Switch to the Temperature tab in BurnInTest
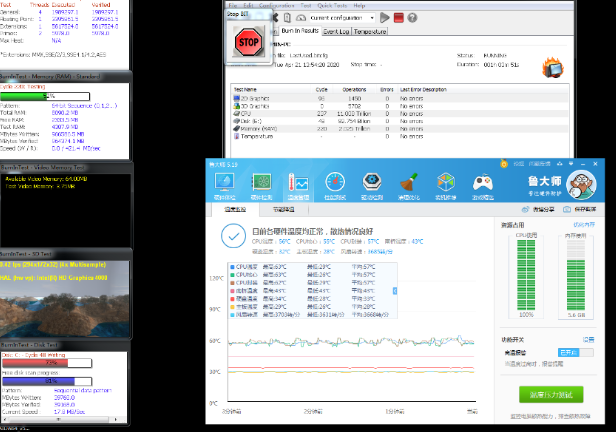The image size is (616, 432). click(370, 31)
